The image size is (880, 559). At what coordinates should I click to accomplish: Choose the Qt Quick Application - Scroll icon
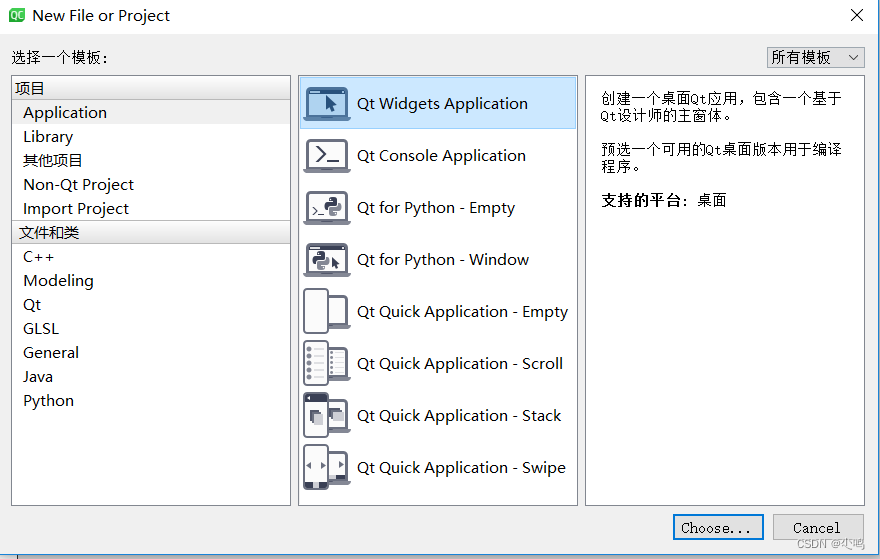click(x=327, y=364)
